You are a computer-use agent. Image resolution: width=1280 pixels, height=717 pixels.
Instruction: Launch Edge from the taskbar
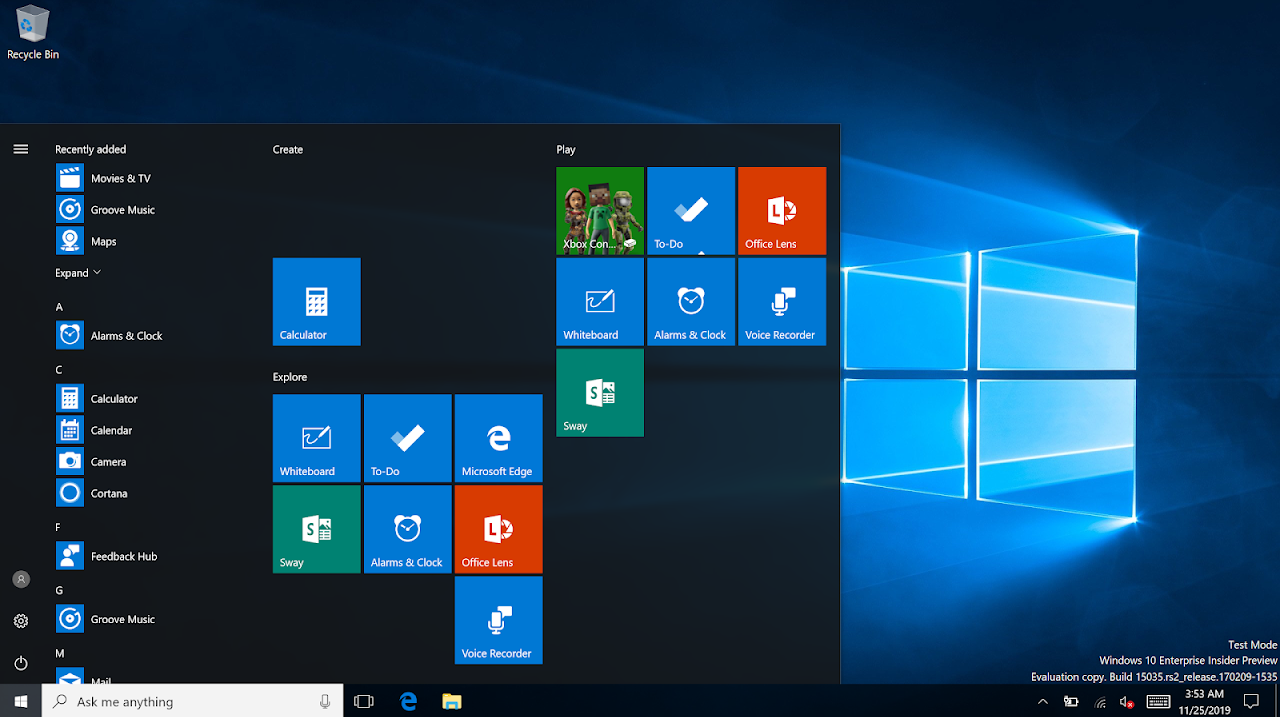[408, 701]
